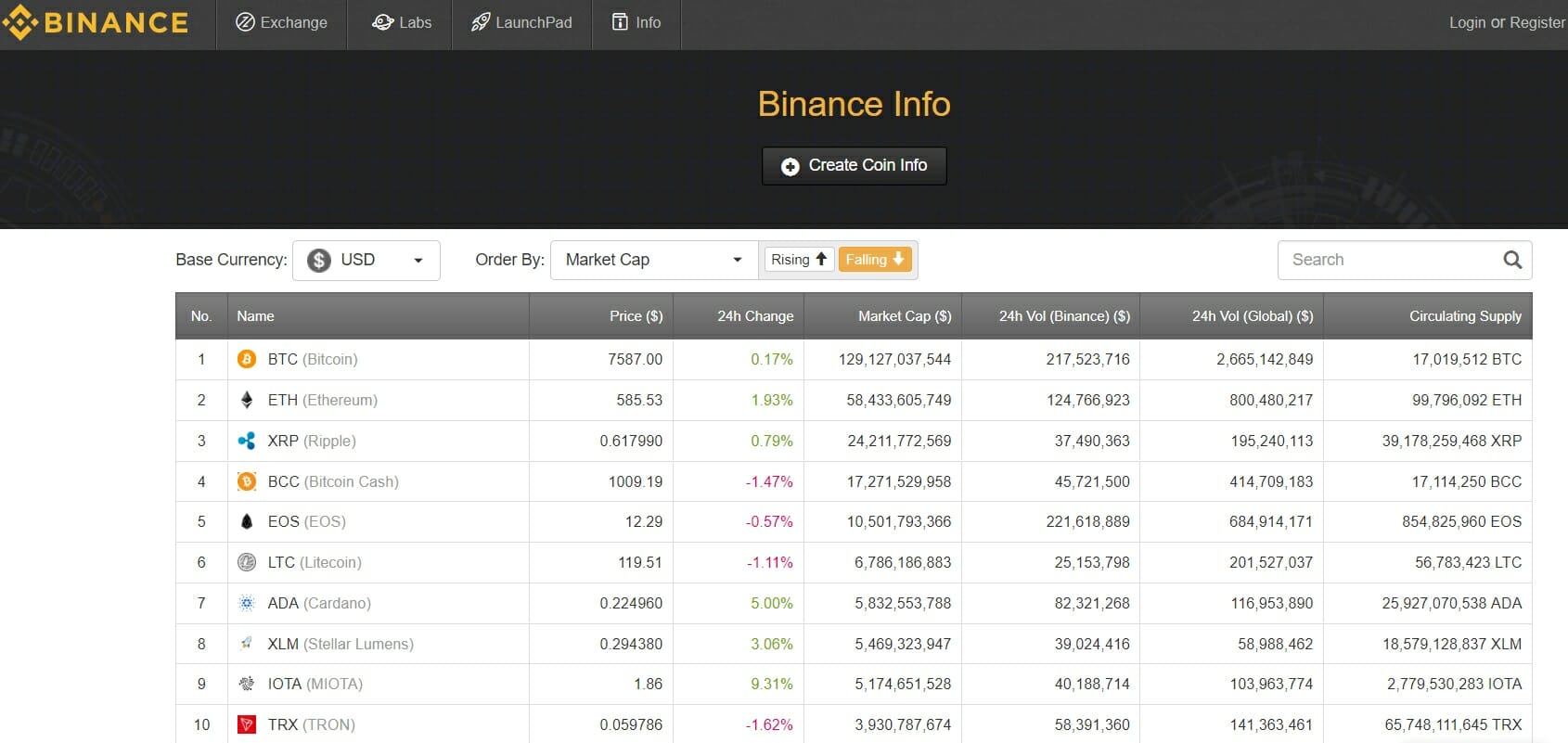Click the Labs planet icon
Screen dimensions: 1568x743
coord(382,22)
